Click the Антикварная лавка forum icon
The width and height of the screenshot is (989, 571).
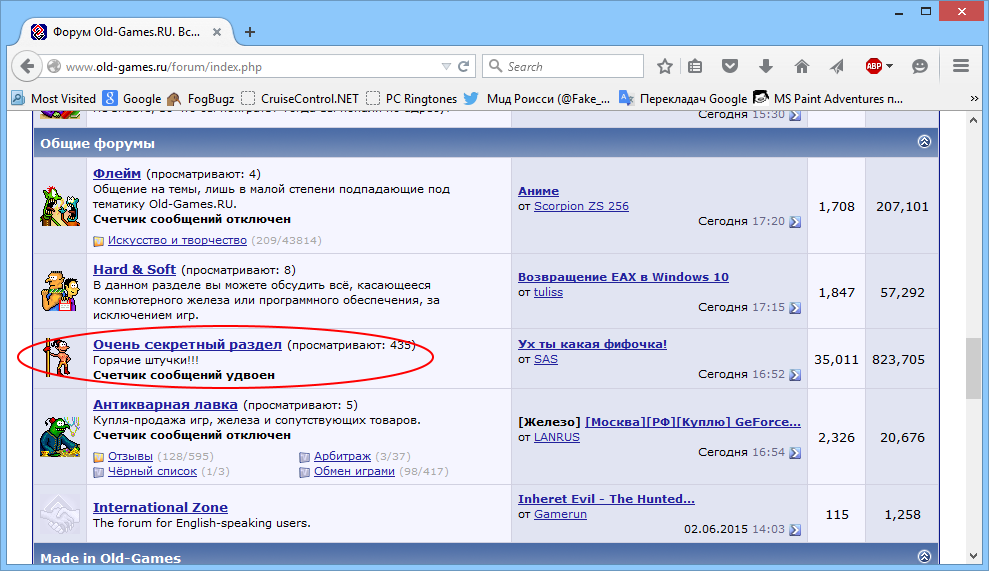pos(60,437)
